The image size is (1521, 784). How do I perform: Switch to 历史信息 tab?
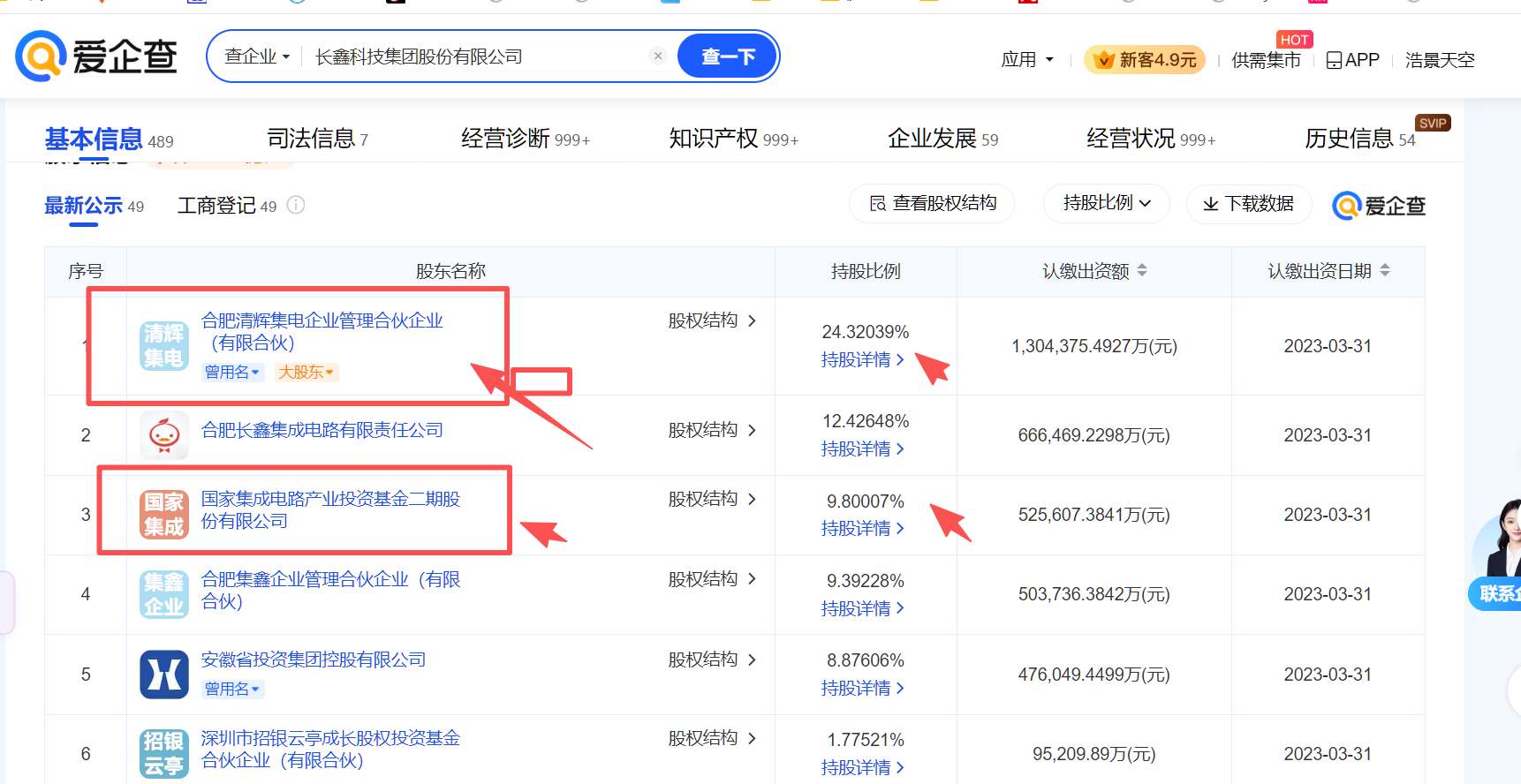[1360, 139]
